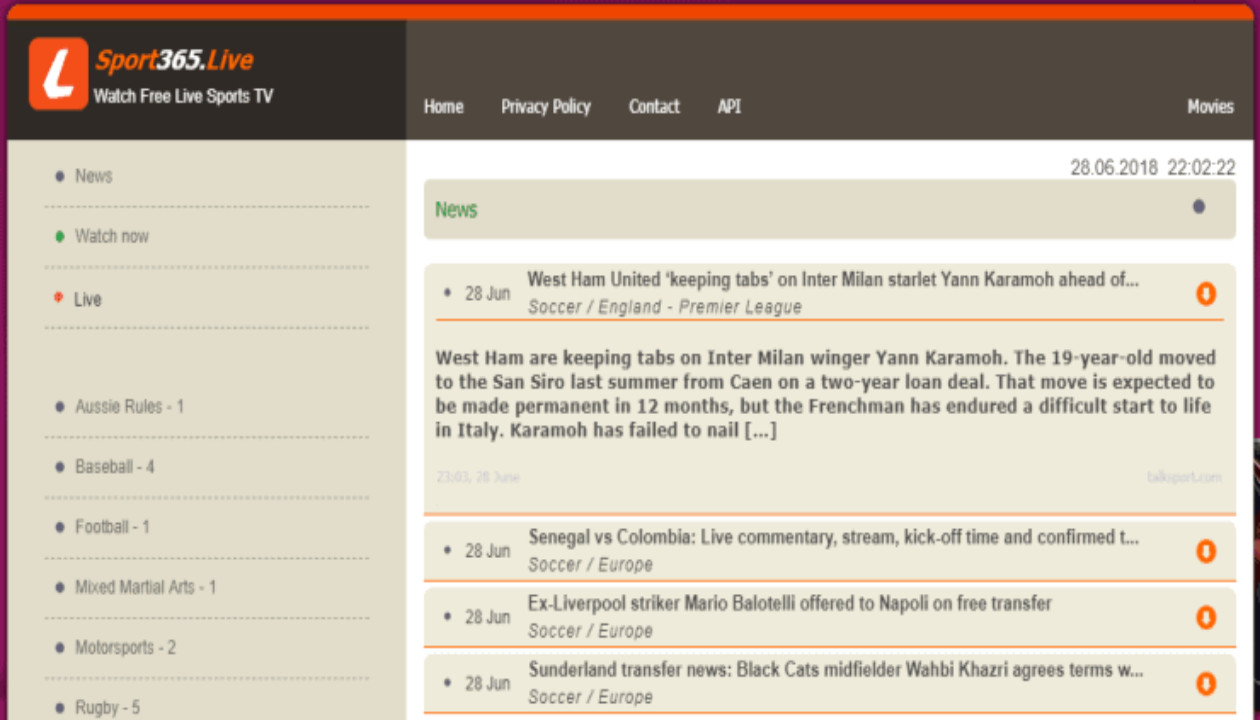Screen dimensions: 1260x720
Task: Open the API menu item
Action: coord(729,107)
